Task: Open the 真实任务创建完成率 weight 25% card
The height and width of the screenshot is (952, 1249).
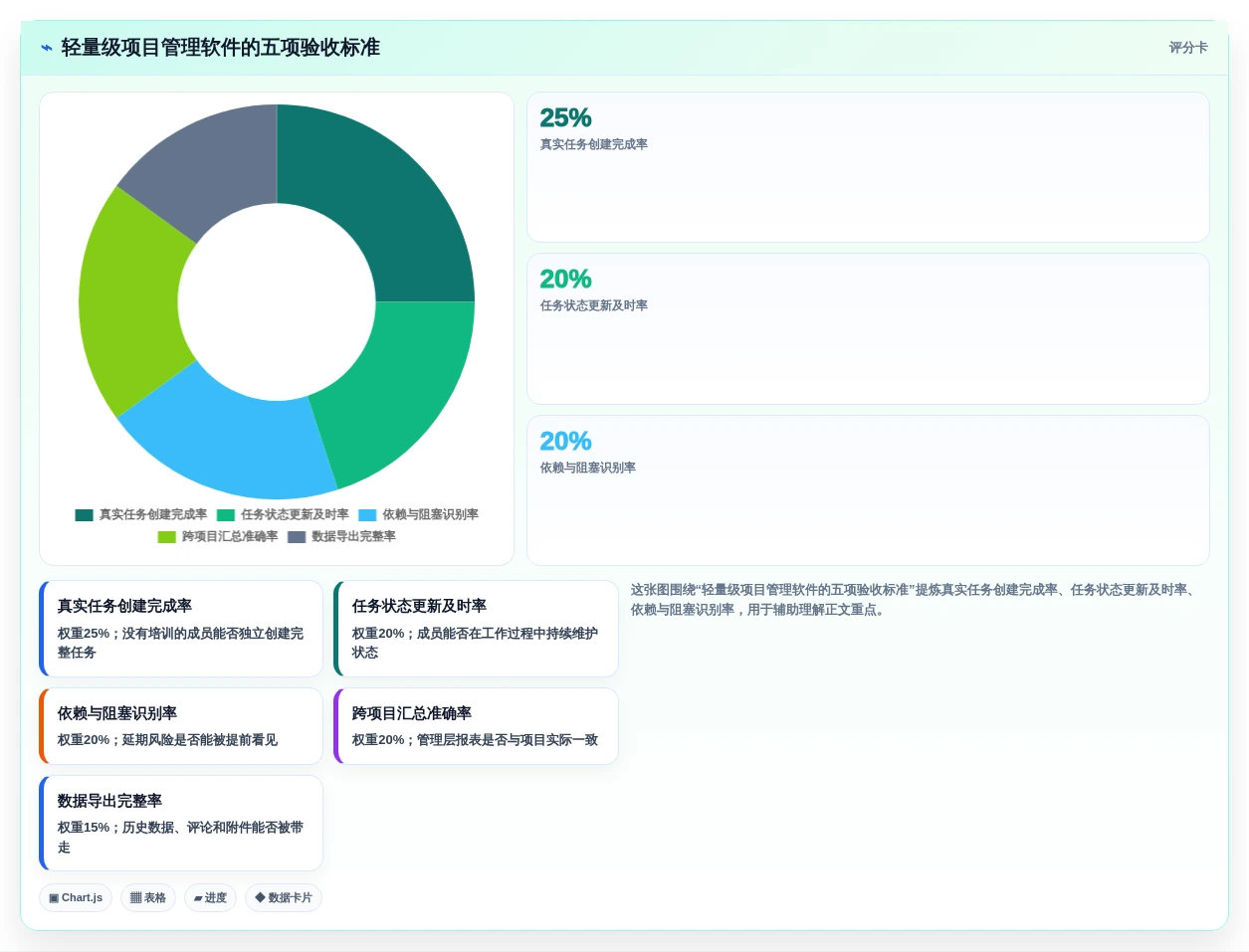Action: pyautogui.click(x=181, y=629)
